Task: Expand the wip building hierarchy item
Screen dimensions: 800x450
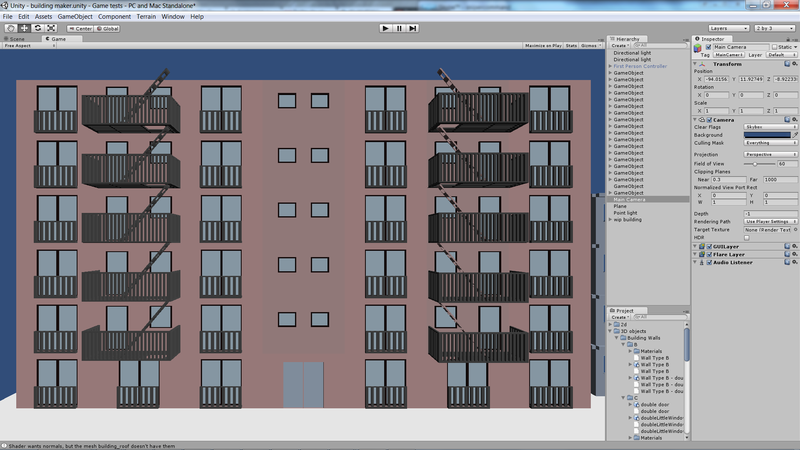Action: point(610,220)
